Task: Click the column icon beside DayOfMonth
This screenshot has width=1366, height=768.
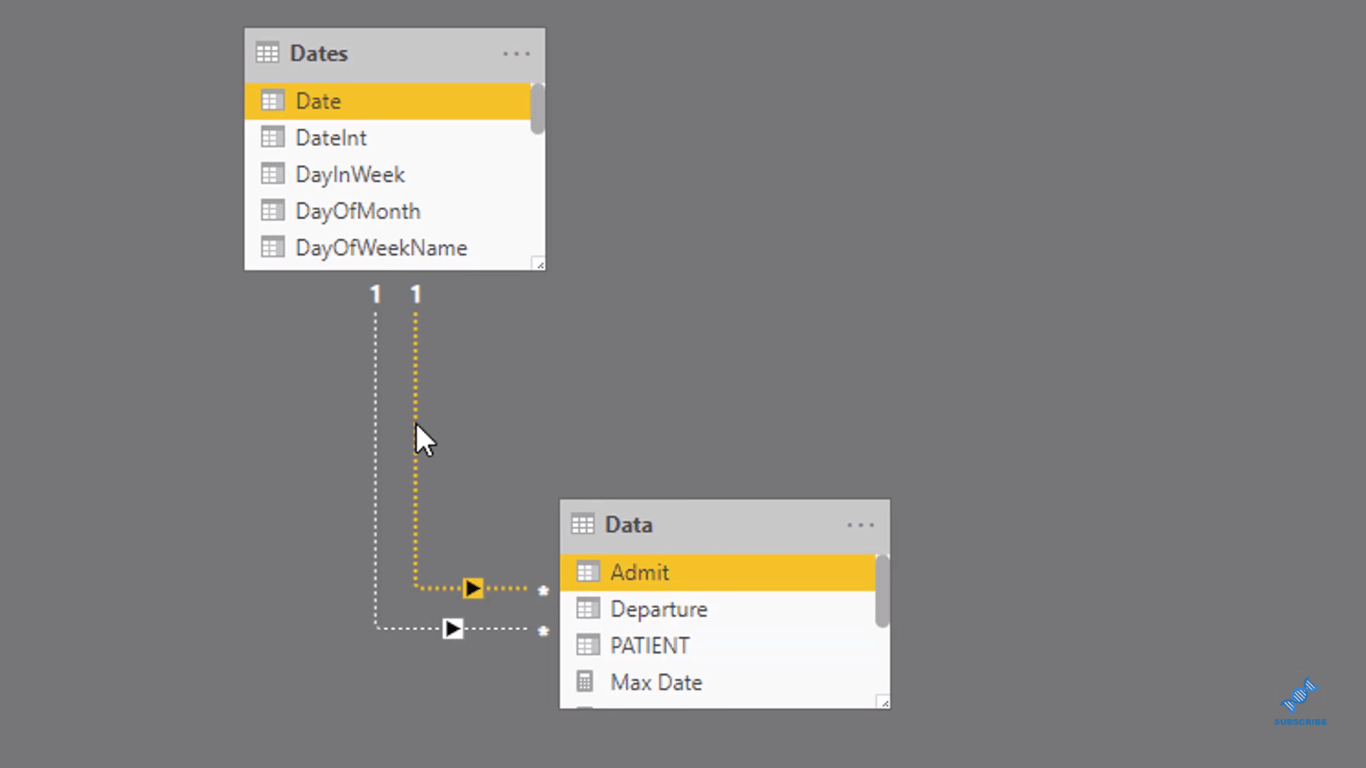Action: 272,211
